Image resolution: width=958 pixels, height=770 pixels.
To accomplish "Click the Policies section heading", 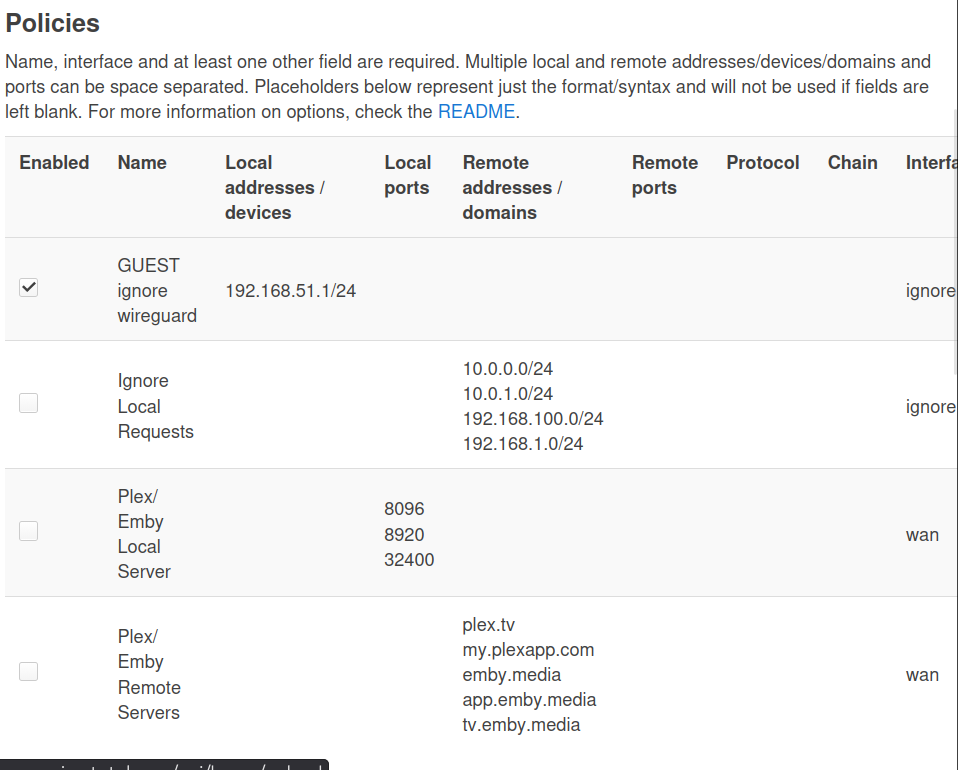I will point(52,23).
